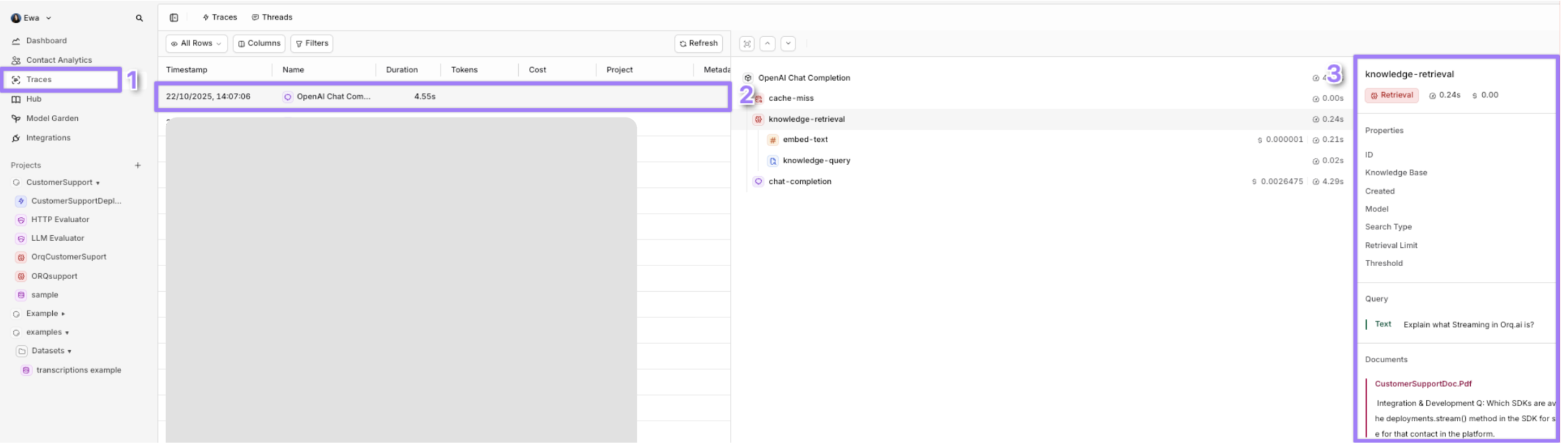The width and height of the screenshot is (1568, 448).
Task: Click the Refresh button
Action: tap(699, 44)
